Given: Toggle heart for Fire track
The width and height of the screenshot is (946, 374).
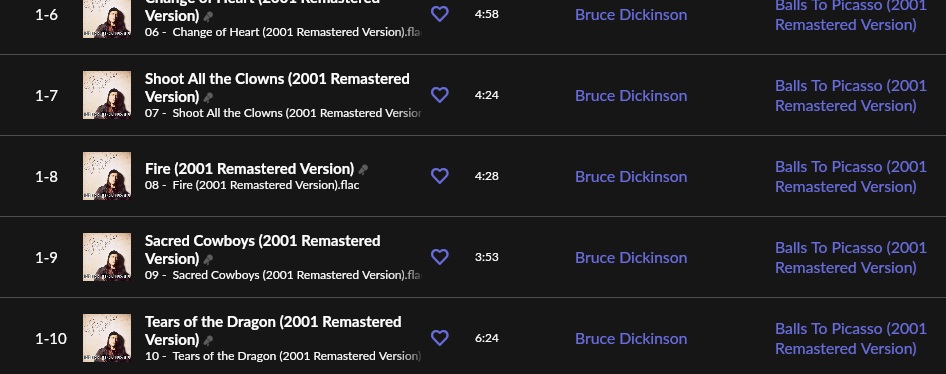Looking at the screenshot, I should 440,176.
